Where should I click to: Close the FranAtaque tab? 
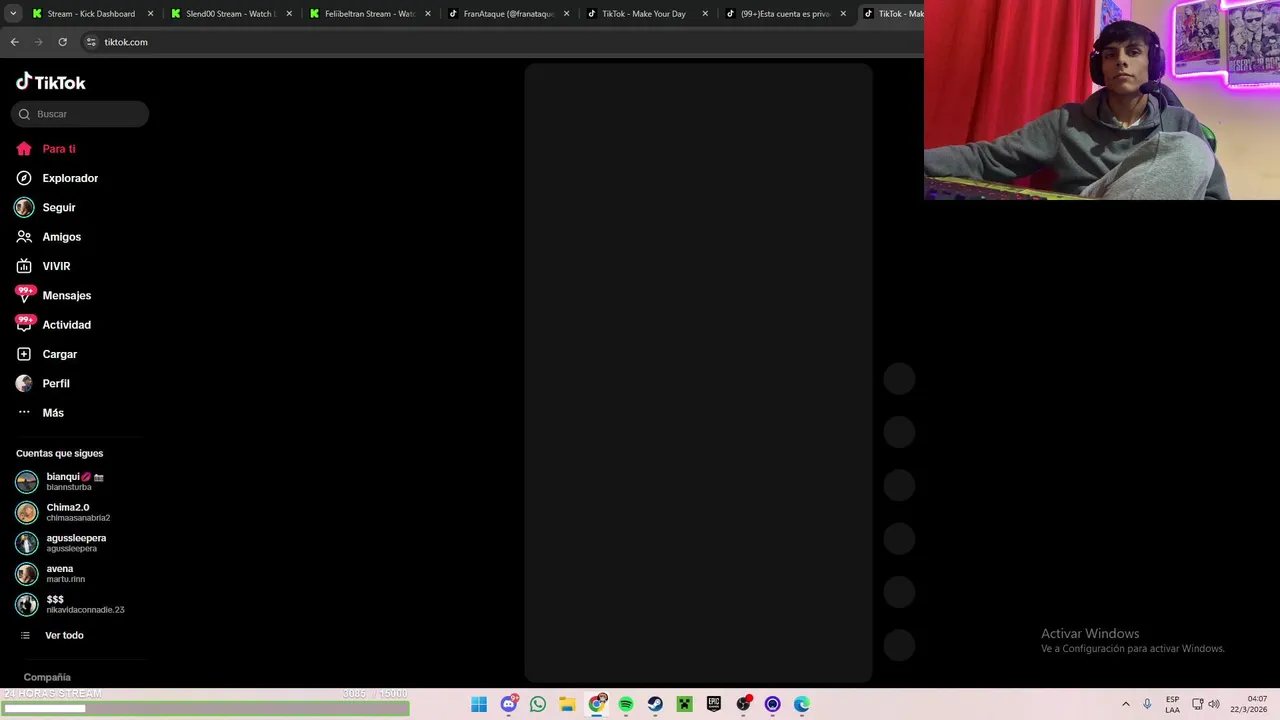567,14
